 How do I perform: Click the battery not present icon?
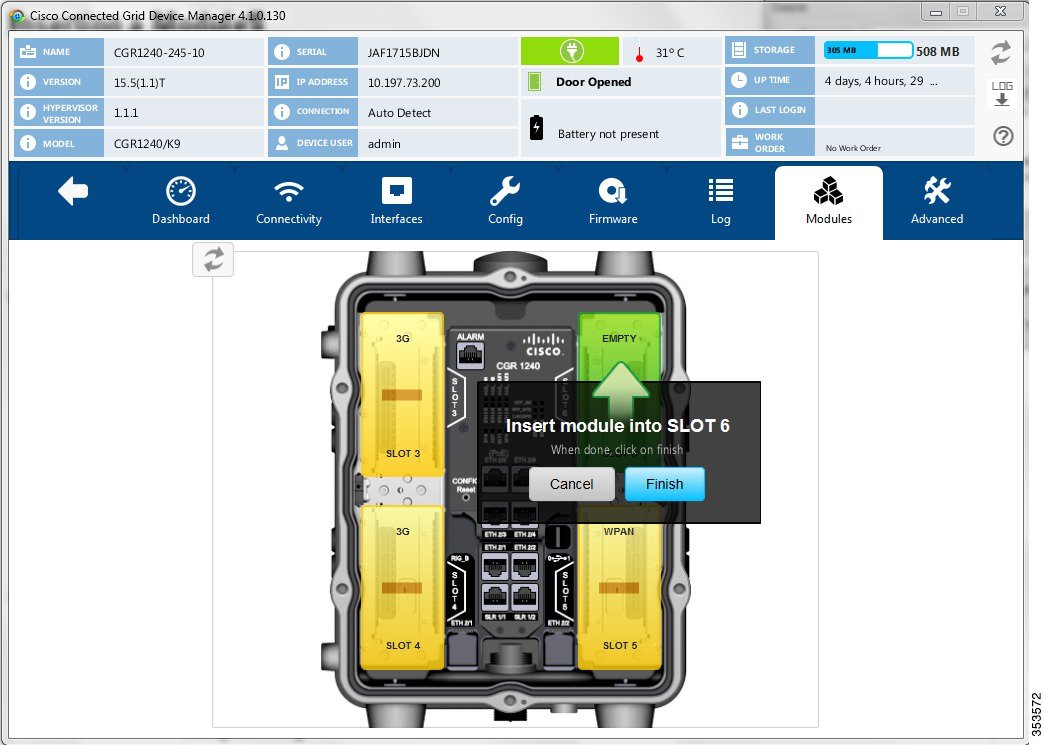537,127
